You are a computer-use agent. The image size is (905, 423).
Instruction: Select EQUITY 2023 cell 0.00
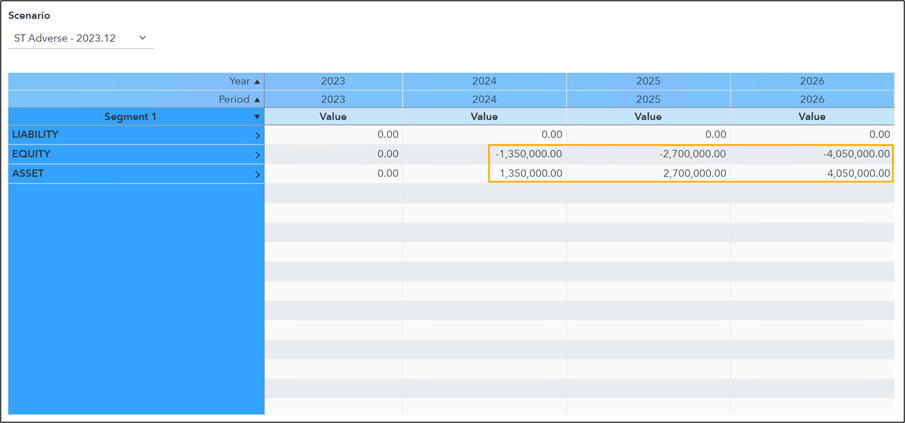click(334, 154)
